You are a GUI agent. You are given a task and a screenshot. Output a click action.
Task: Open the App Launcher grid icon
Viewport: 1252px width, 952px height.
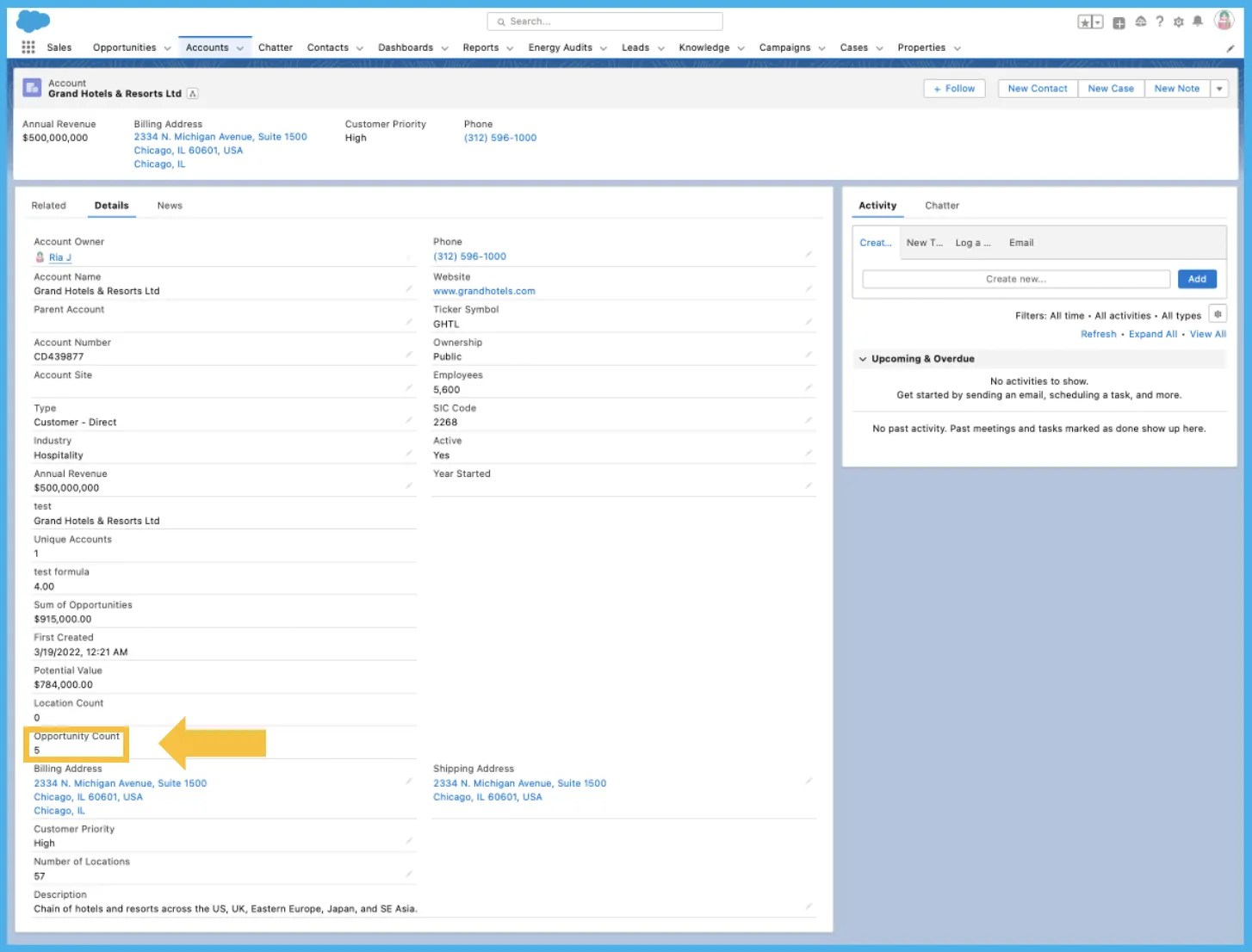[x=28, y=46]
